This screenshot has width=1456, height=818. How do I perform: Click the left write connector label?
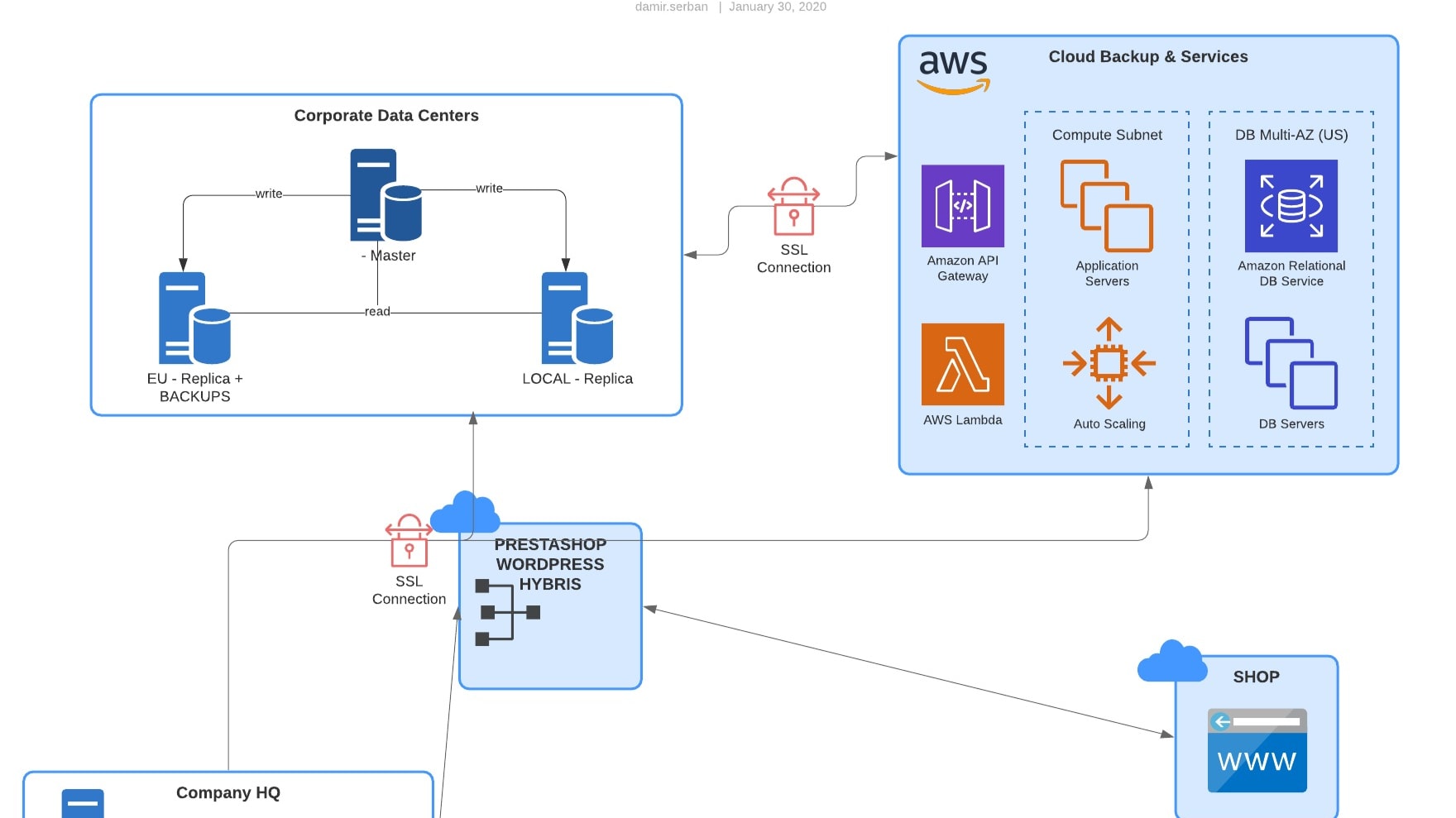[x=269, y=194]
